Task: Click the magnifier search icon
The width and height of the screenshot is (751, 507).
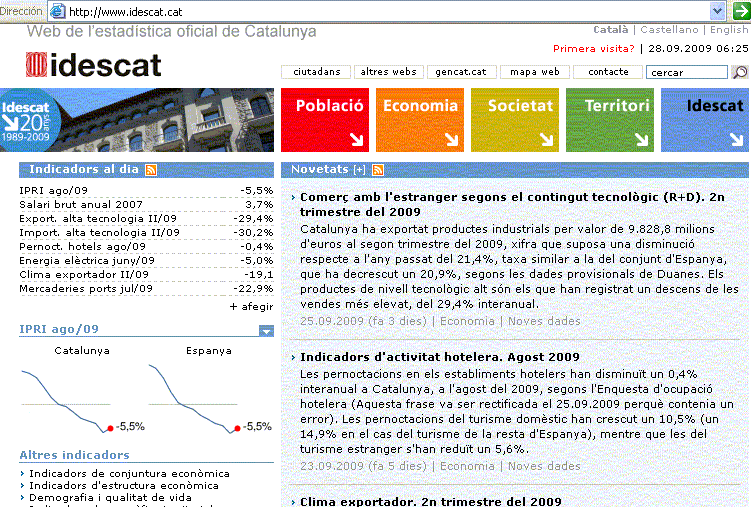Action: coord(740,72)
